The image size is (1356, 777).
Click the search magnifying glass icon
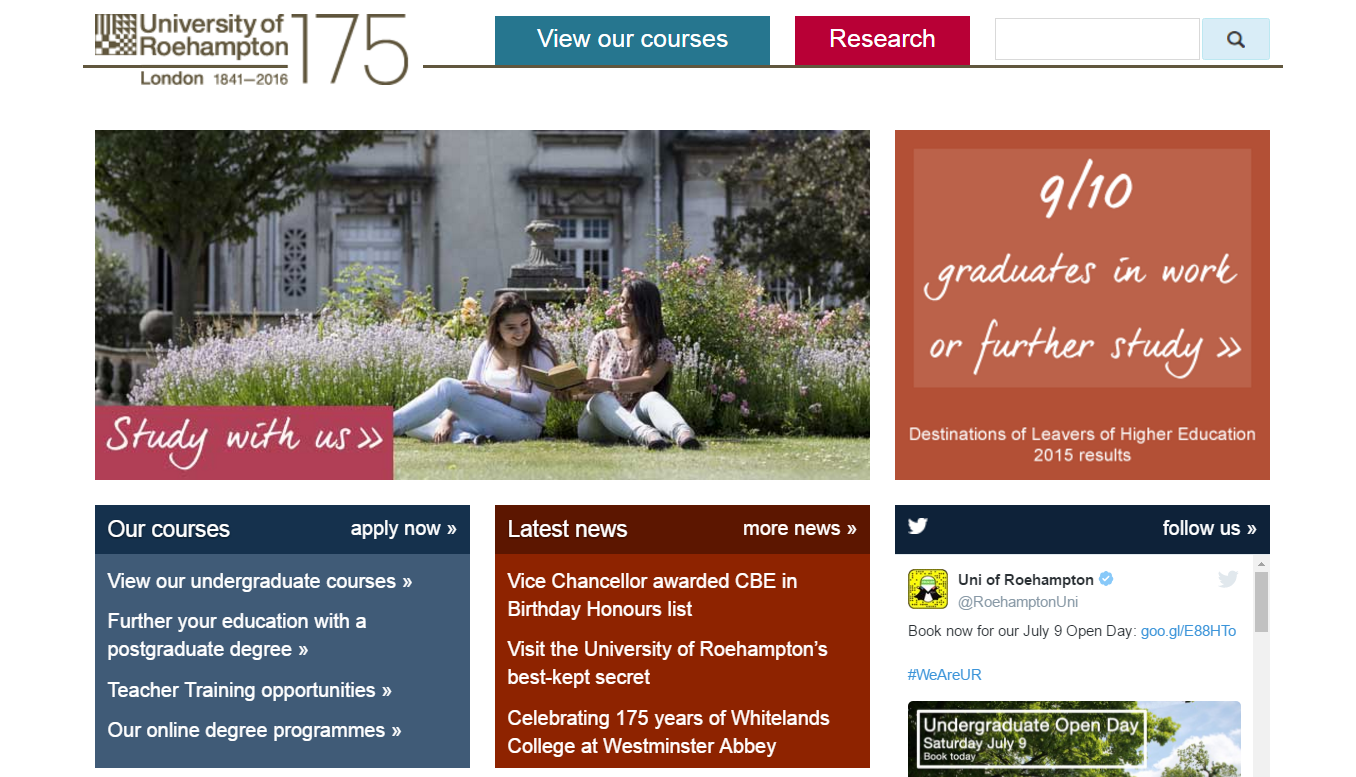[1236, 38]
